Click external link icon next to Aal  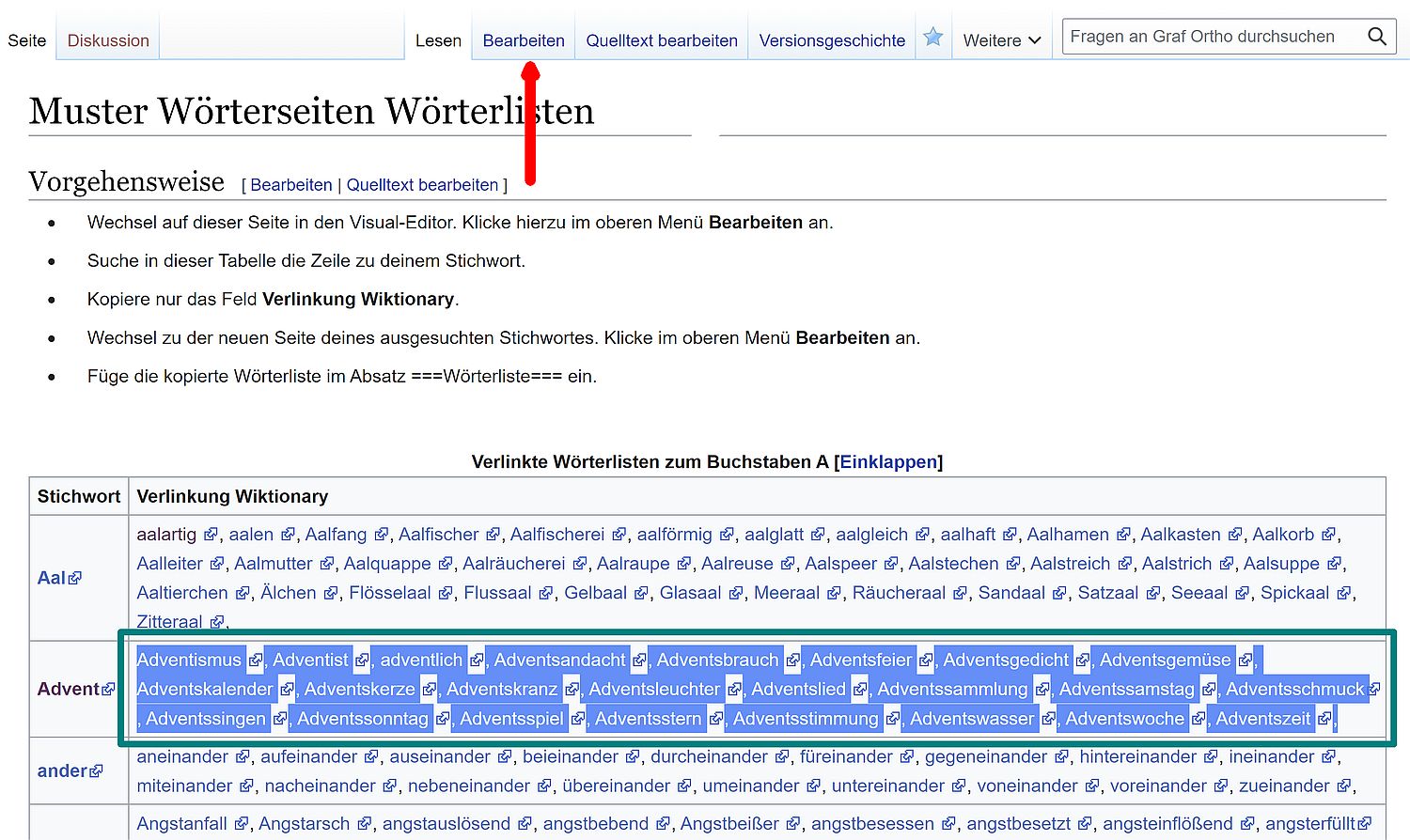pyautogui.click(x=75, y=579)
